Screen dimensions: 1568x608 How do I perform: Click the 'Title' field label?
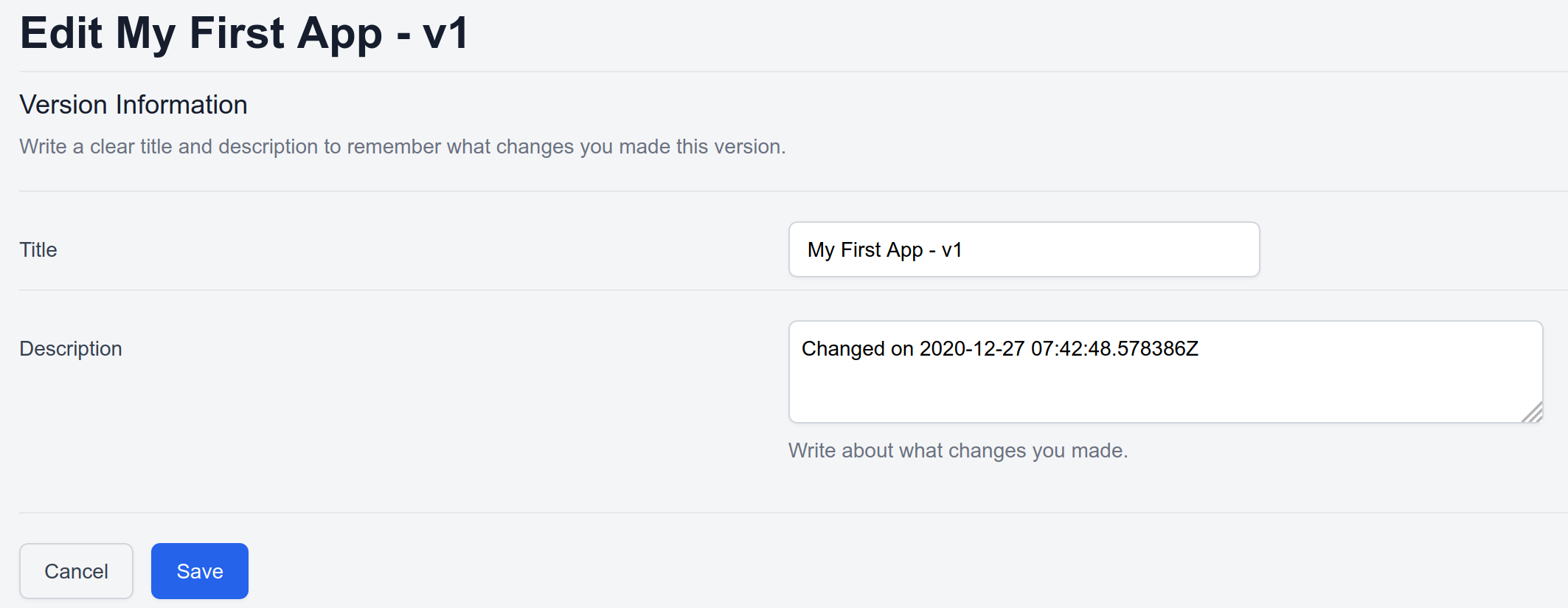[x=38, y=250]
